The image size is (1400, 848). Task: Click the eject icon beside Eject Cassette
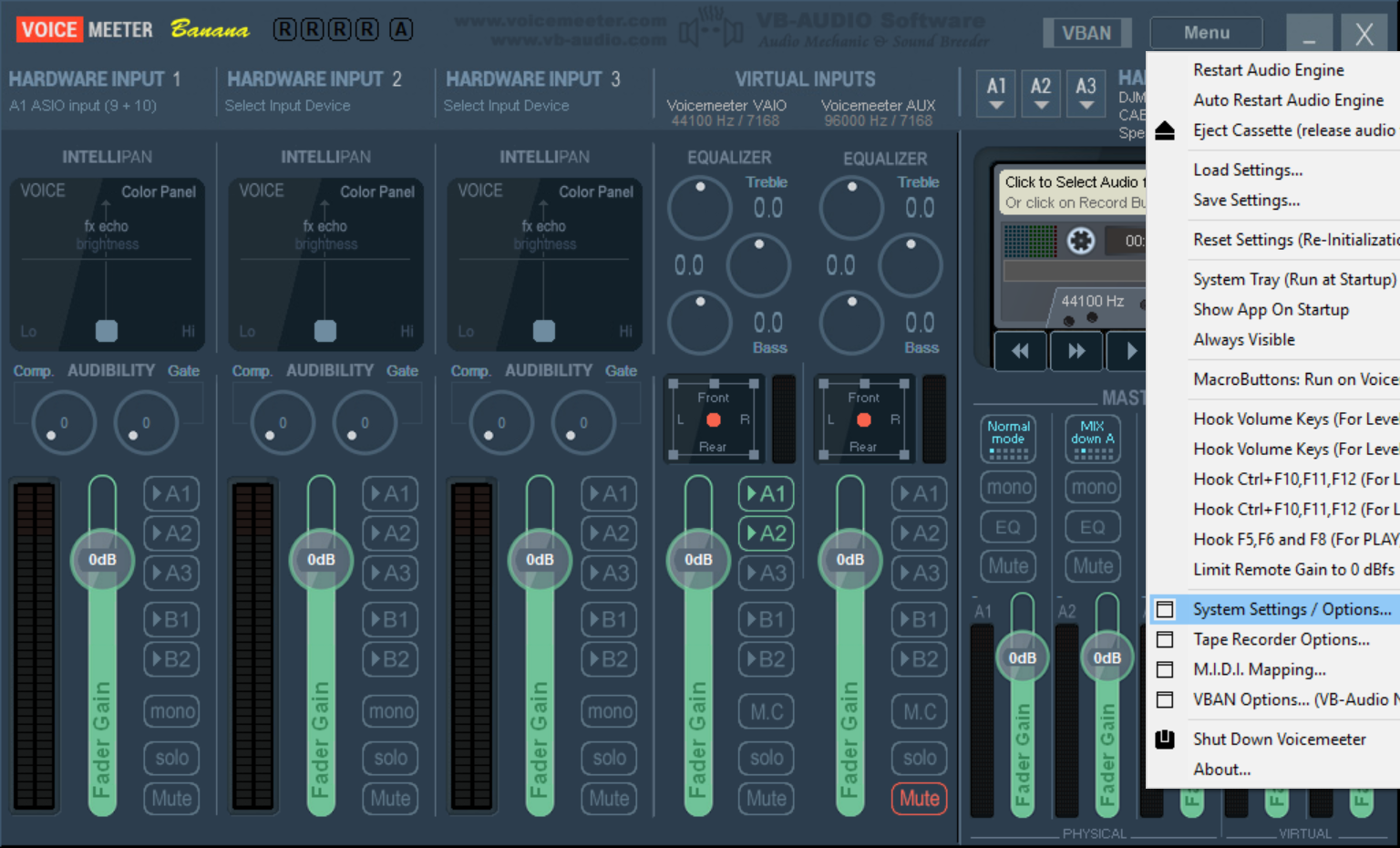click(1165, 130)
